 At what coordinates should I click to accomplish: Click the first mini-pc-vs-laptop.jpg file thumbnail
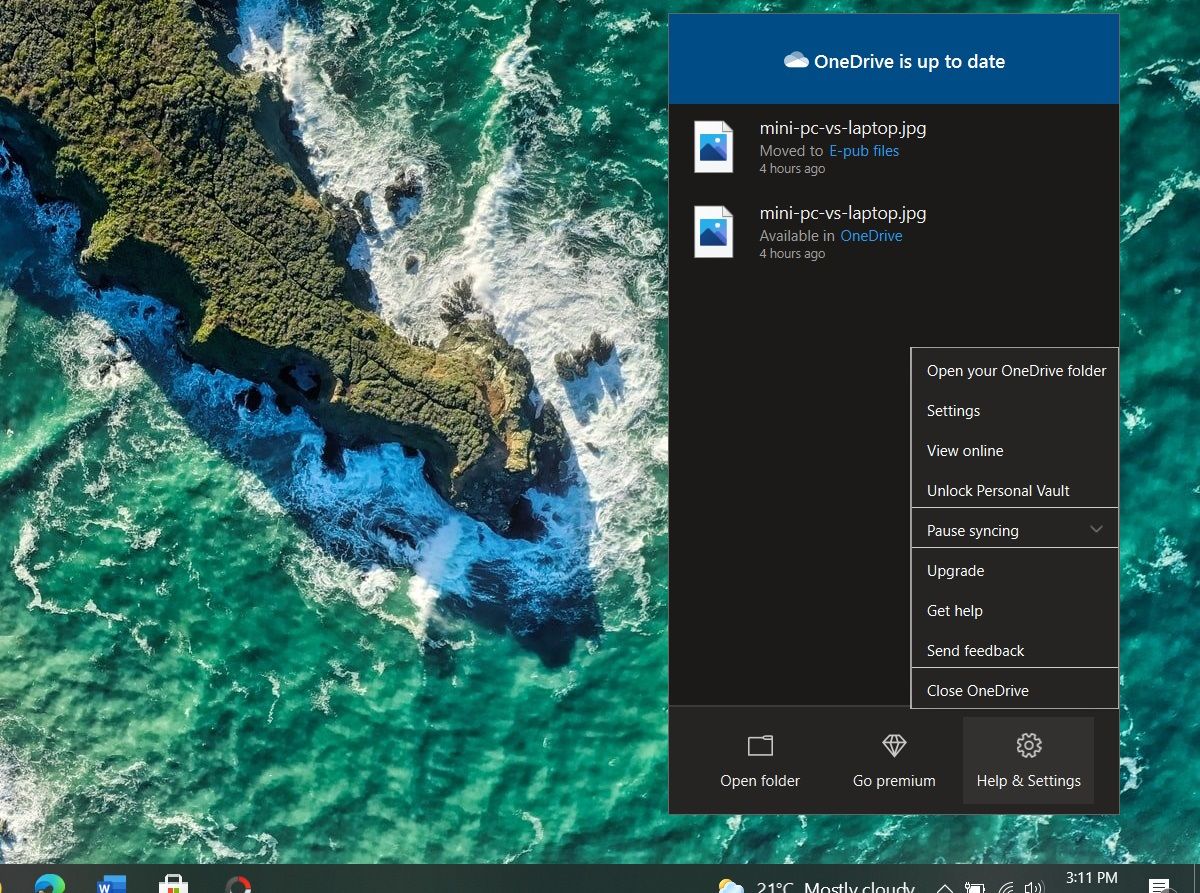(x=714, y=147)
